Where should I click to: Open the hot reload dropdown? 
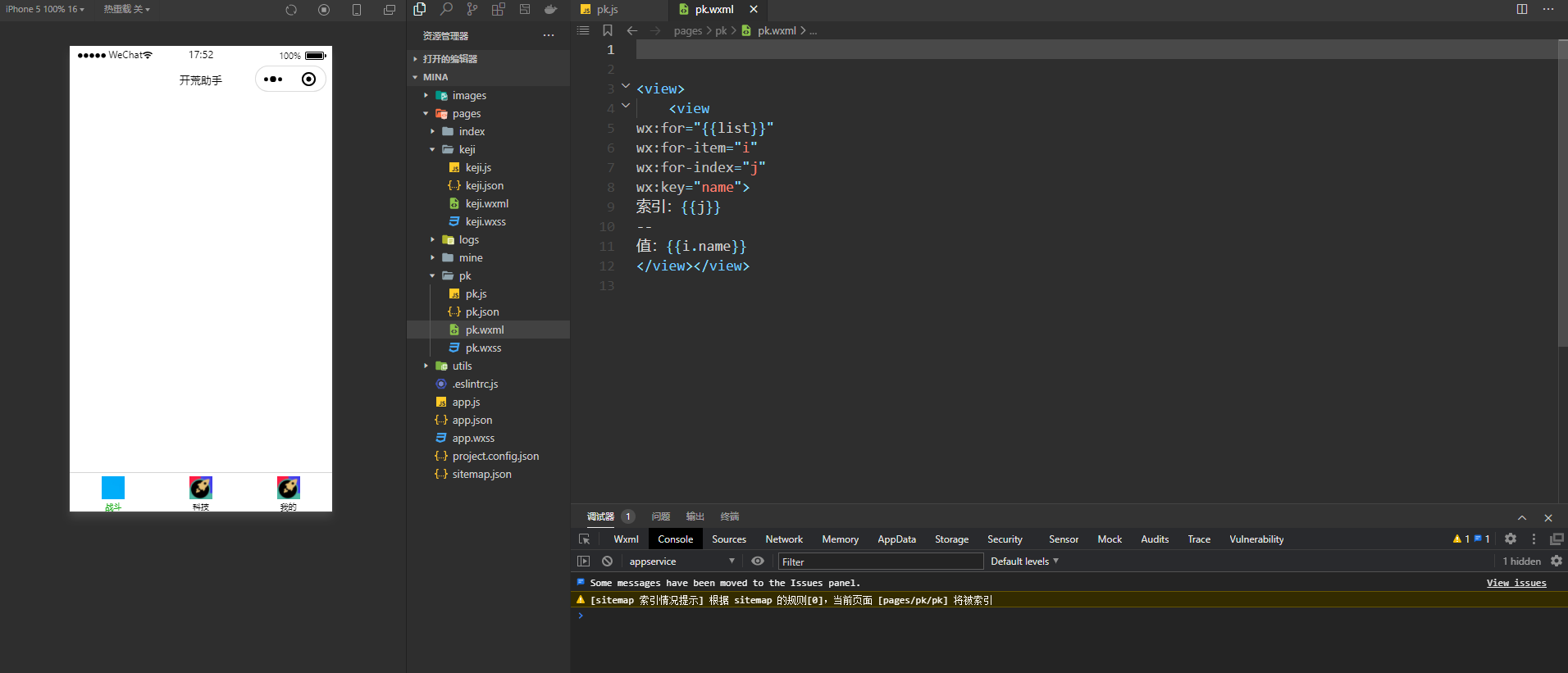click(x=126, y=9)
